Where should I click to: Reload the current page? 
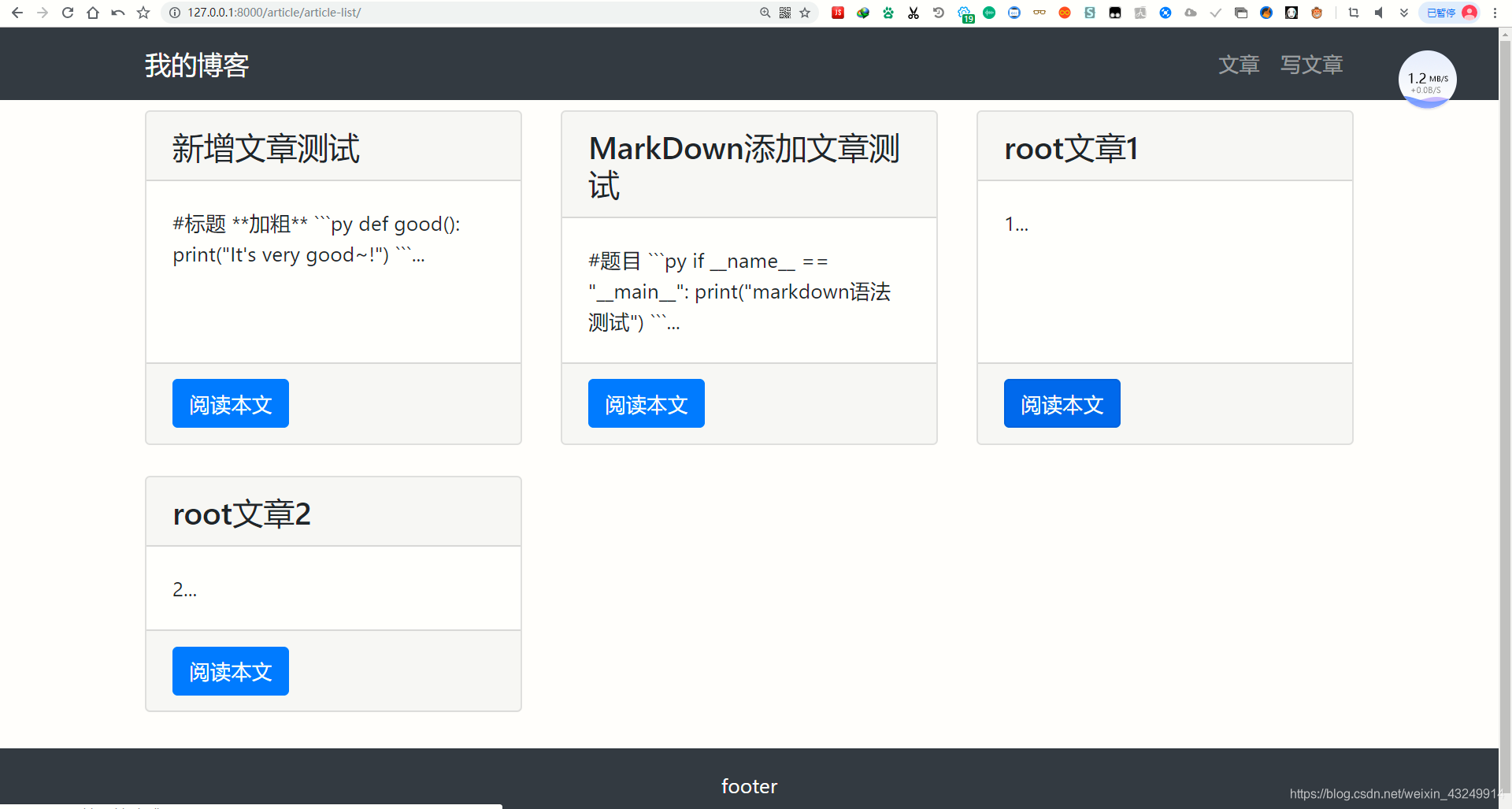click(x=68, y=13)
